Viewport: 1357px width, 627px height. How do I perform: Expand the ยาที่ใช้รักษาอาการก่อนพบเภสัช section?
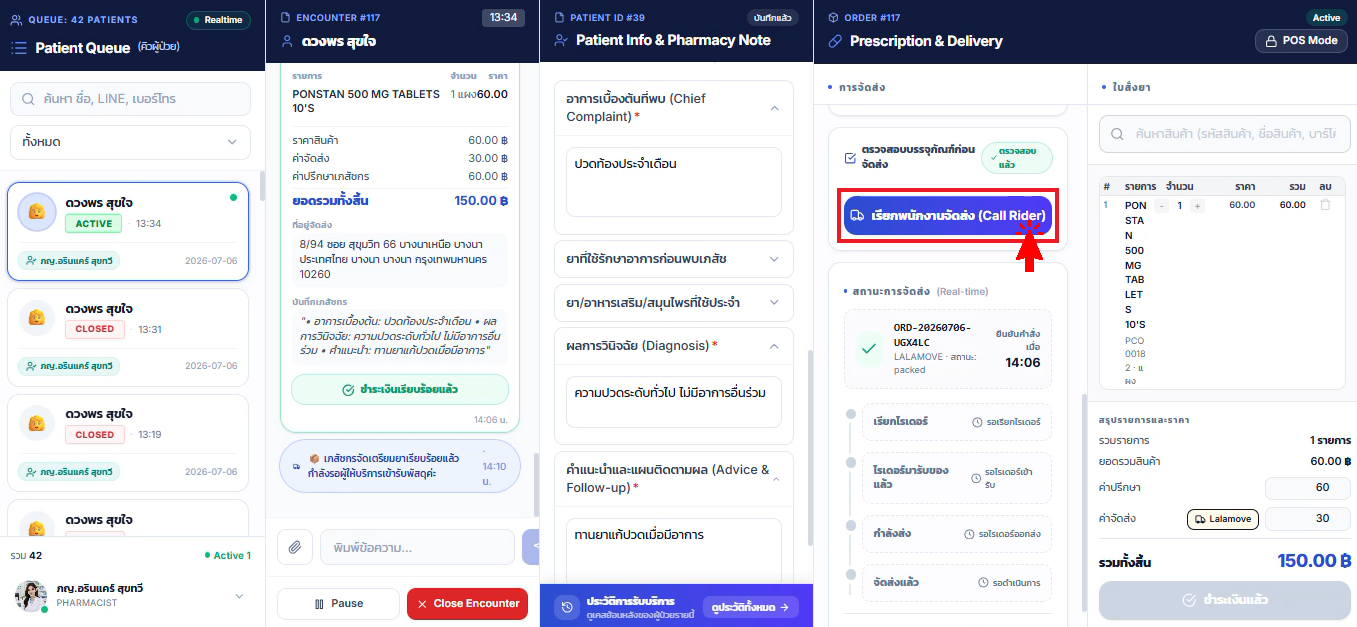tap(673, 259)
